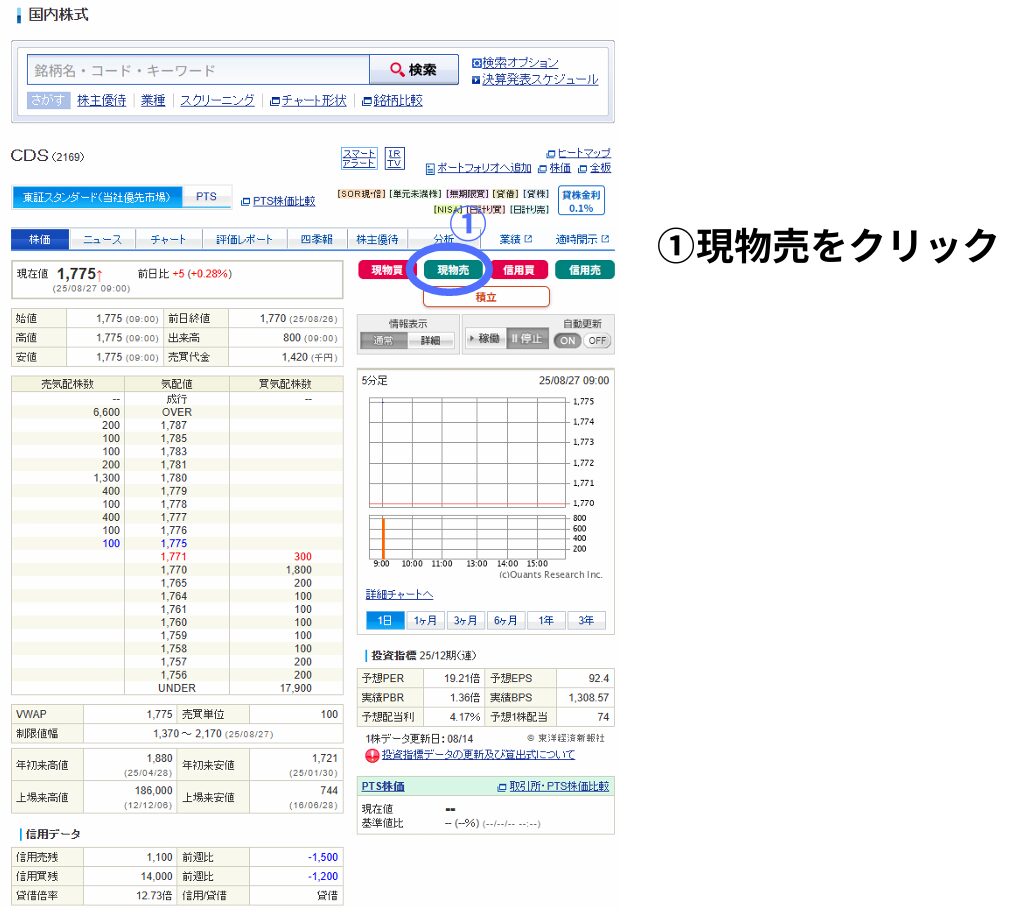Screen dimensions: 1021x917
Task: Focus the stock name search field
Action: tap(198, 70)
